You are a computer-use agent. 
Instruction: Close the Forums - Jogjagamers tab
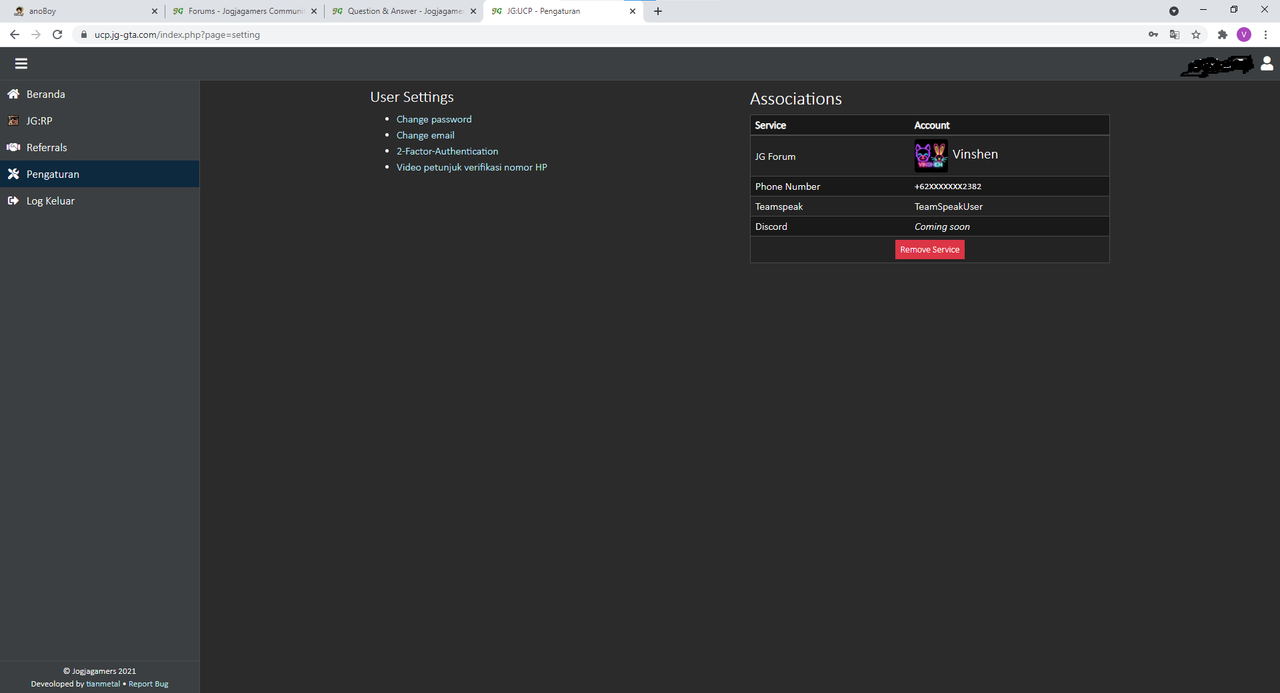313,11
